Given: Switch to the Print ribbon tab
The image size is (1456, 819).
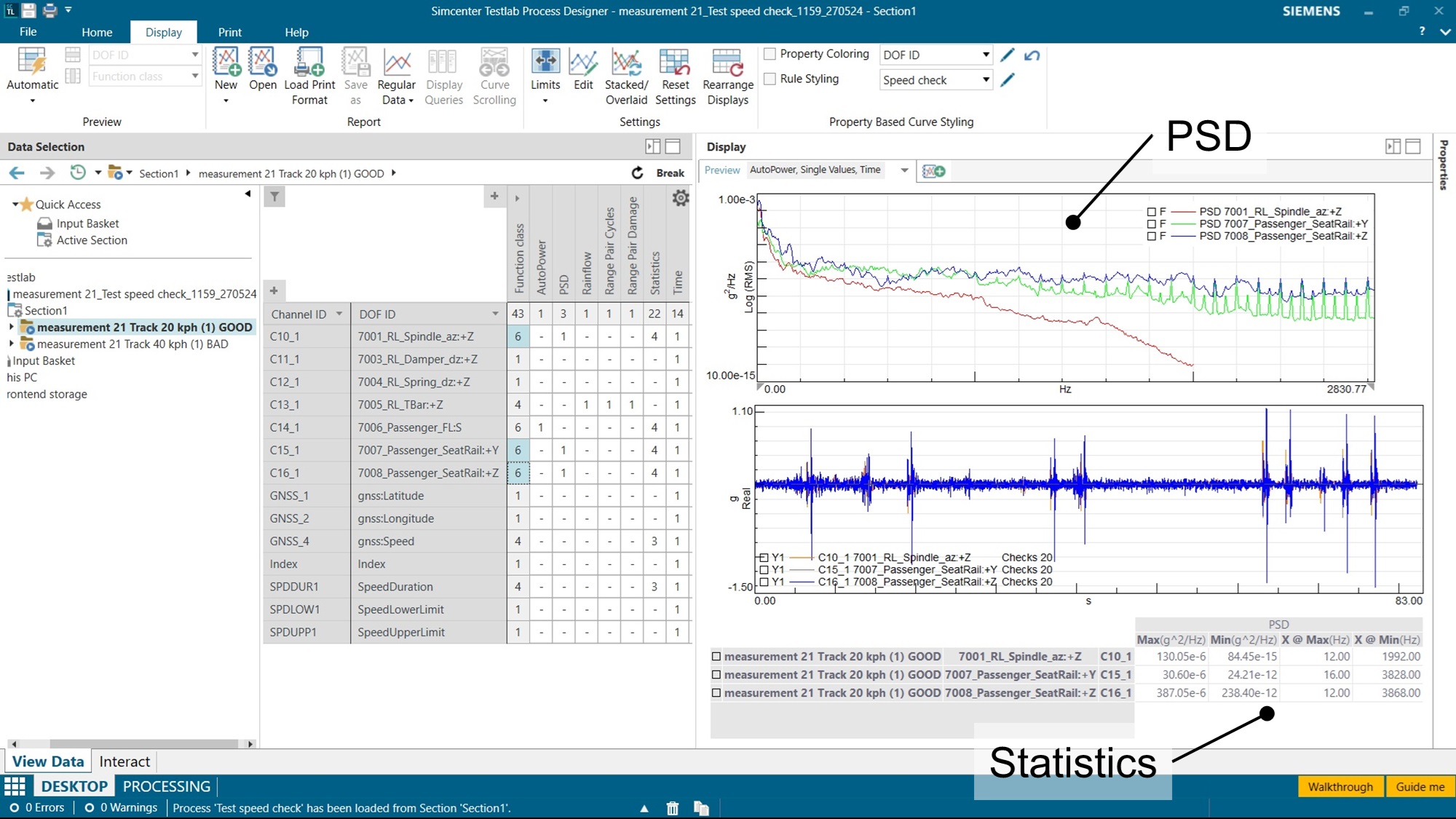Looking at the screenshot, I should pos(229,32).
